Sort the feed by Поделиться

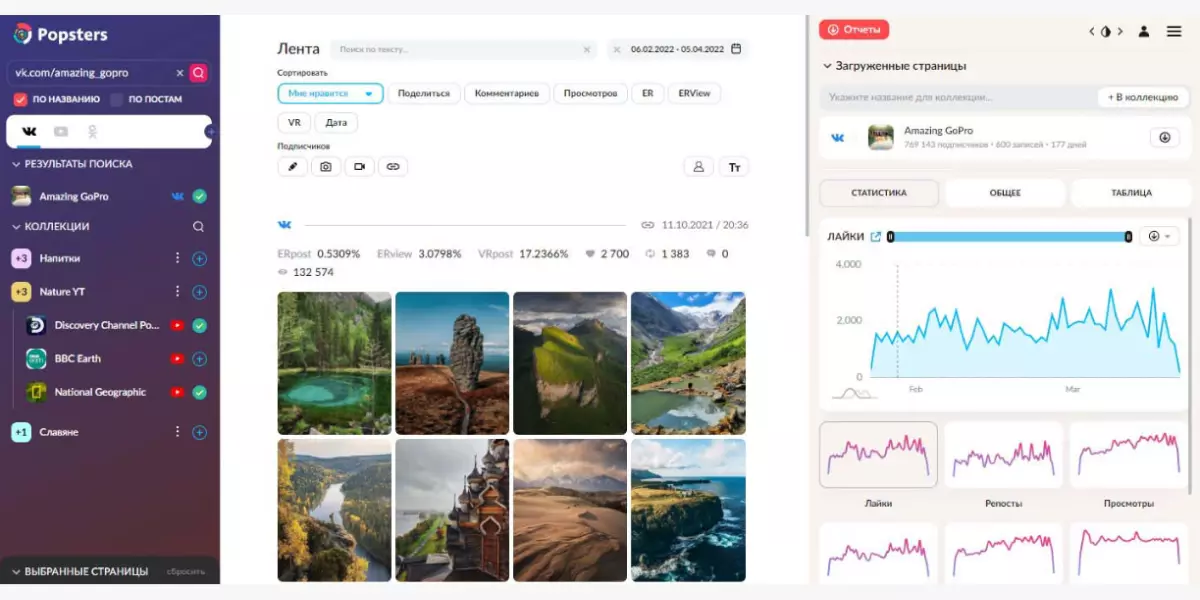424,94
